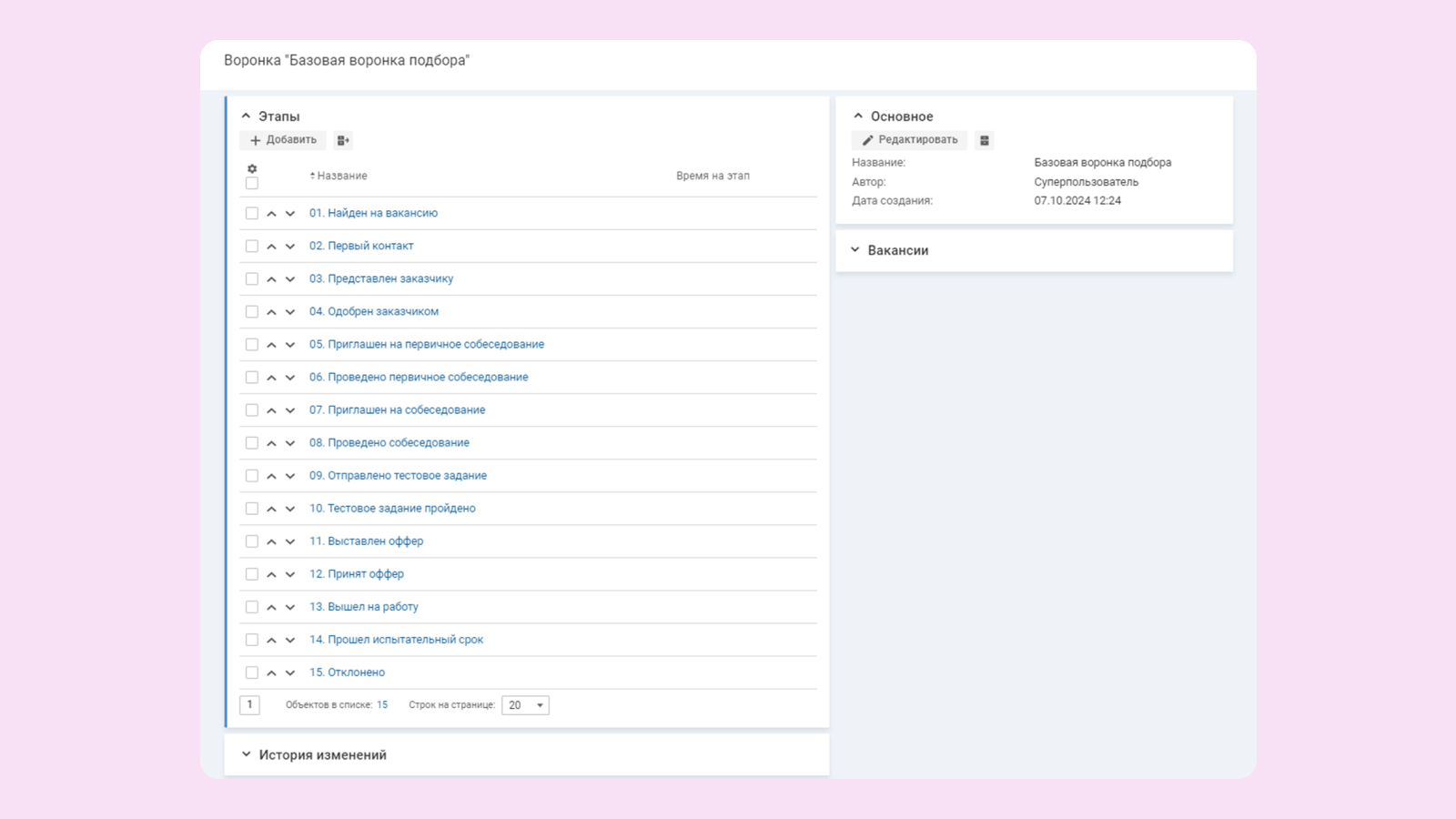1456x819 pixels.
Task: Move stage 06. Проведено первичное собеседование down
Action: (x=290, y=378)
